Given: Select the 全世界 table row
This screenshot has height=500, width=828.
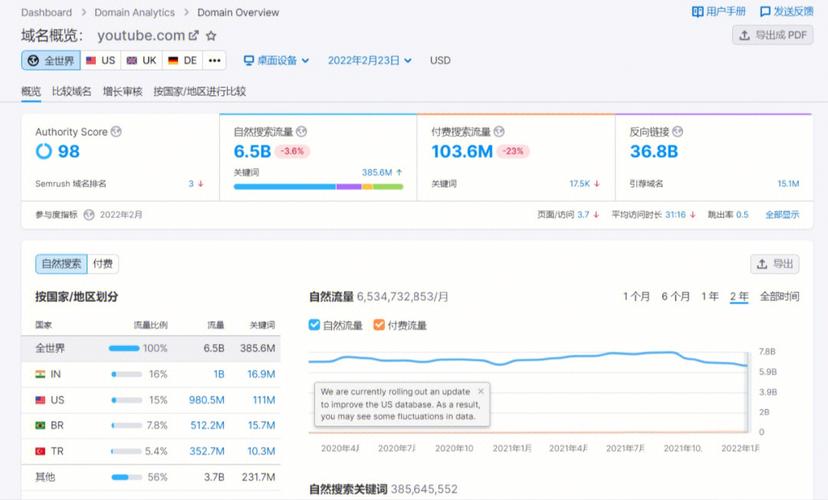Looking at the screenshot, I should 150,348.
